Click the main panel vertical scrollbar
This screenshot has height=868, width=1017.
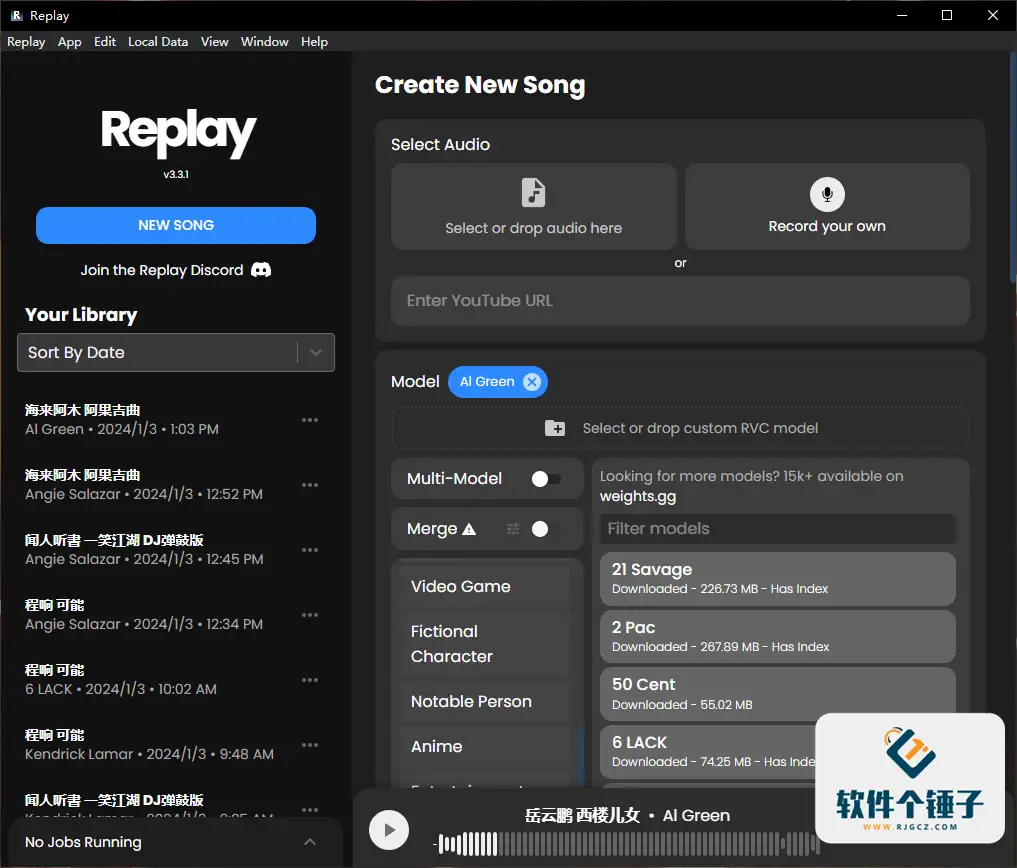tap(1012, 169)
